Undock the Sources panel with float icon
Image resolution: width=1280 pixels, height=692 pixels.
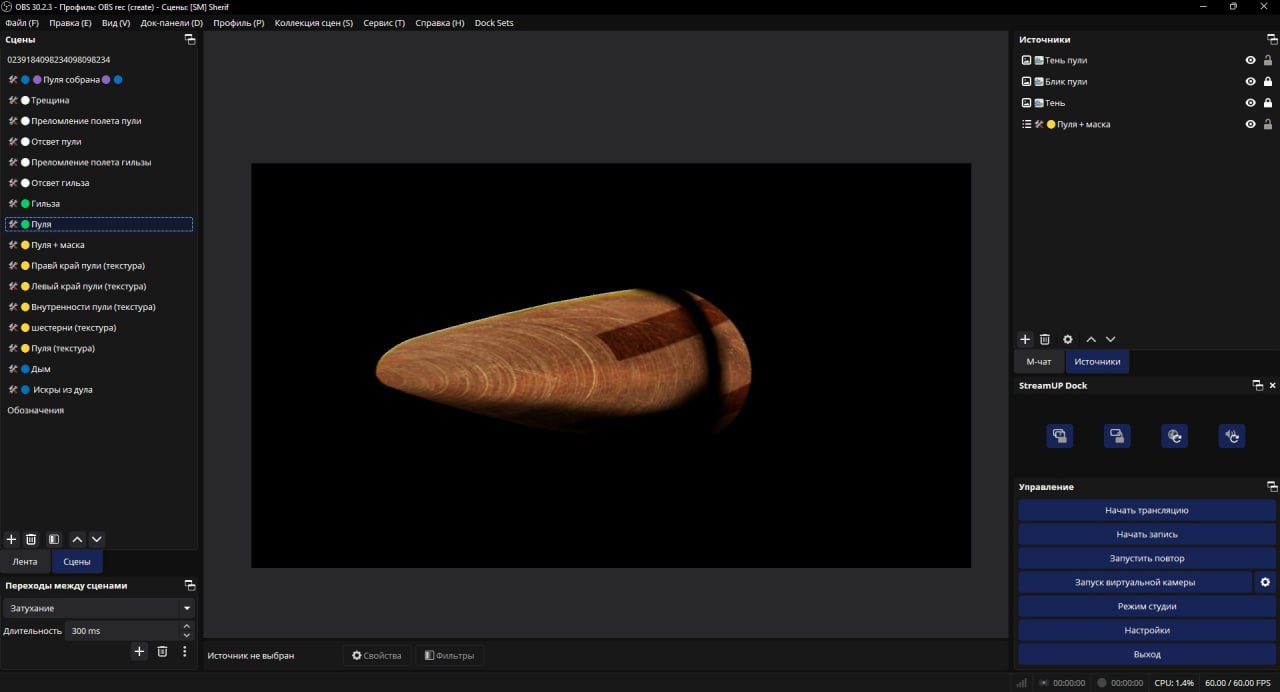click(x=1271, y=40)
